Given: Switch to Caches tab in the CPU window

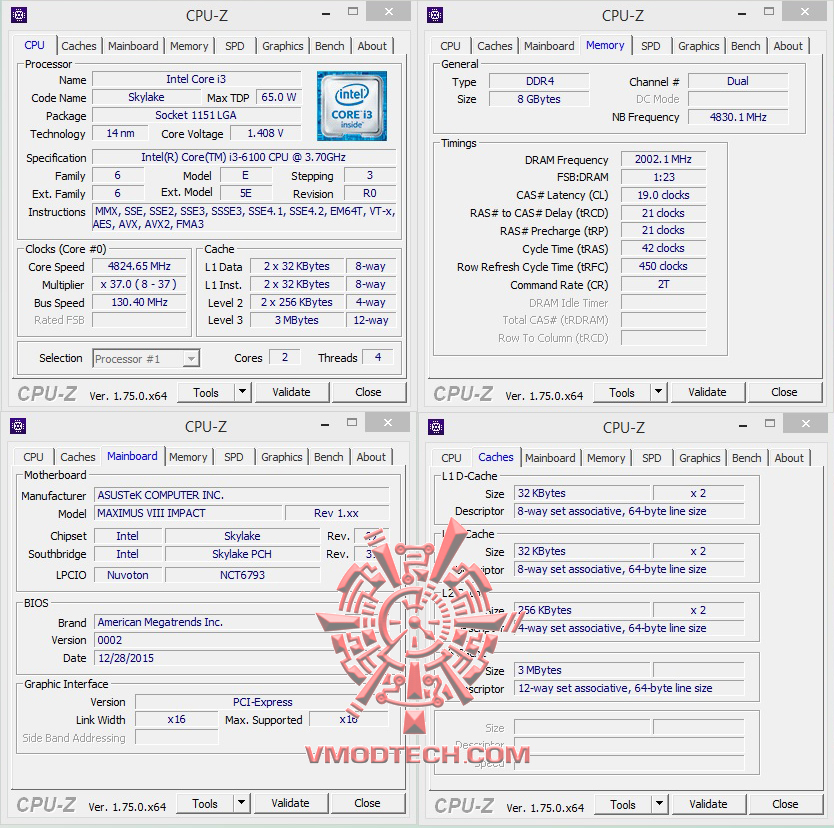Looking at the screenshot, I should [79, 46].
